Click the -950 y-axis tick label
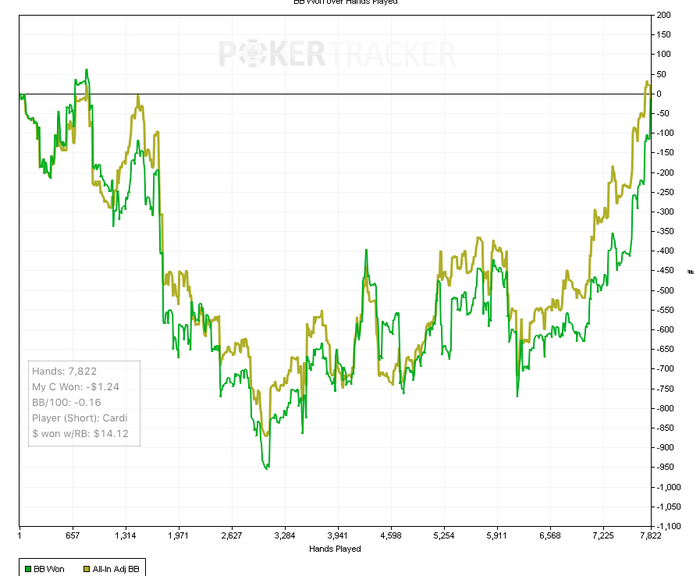Screen dimensions: 700x576 point(665,467)
